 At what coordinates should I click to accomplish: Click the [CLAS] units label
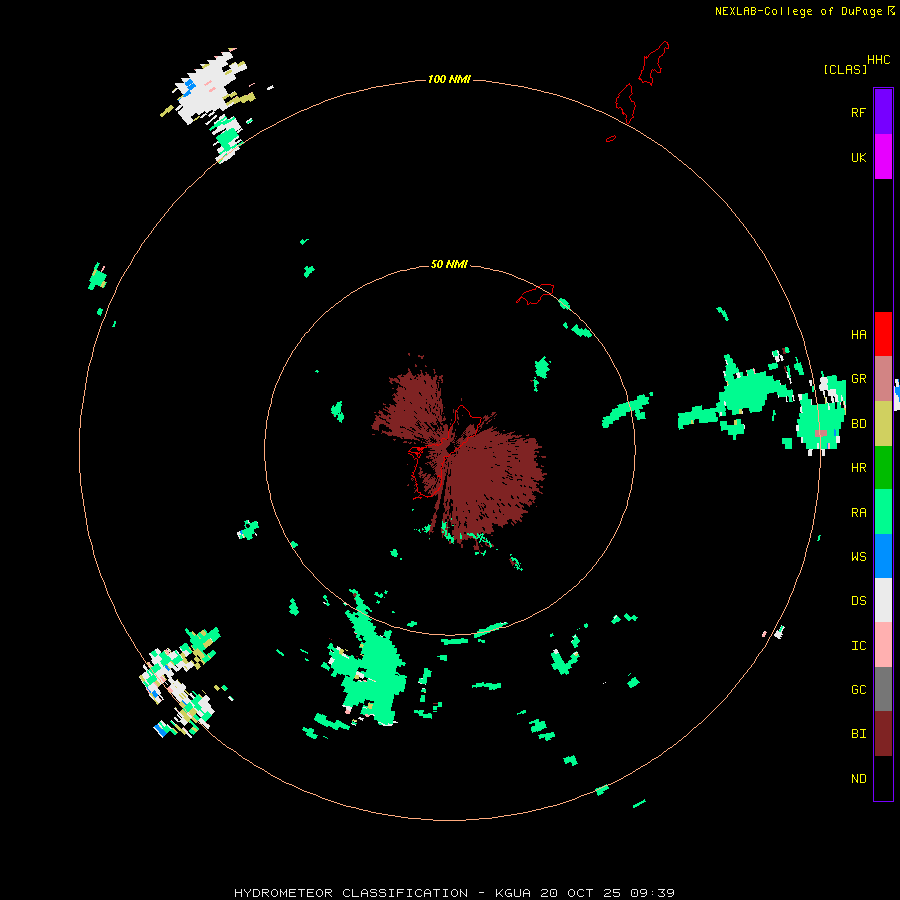(845, 69)
